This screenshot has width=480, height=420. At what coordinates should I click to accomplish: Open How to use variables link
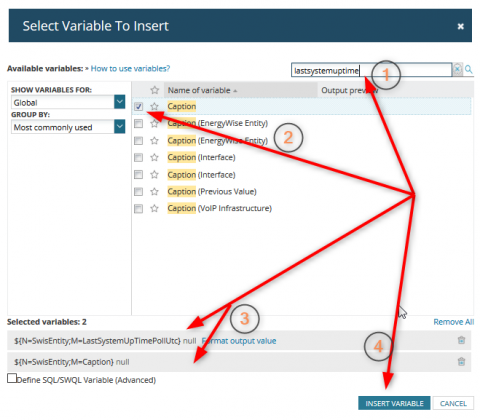coord(130,69)
